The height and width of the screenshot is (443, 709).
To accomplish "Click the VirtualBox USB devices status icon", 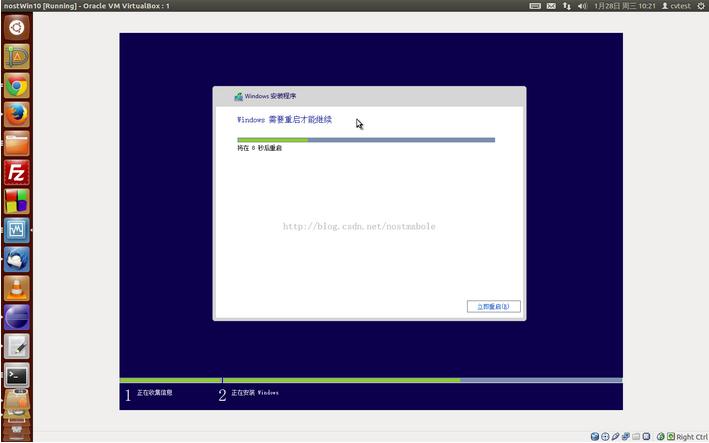I will tap(615, 437).
